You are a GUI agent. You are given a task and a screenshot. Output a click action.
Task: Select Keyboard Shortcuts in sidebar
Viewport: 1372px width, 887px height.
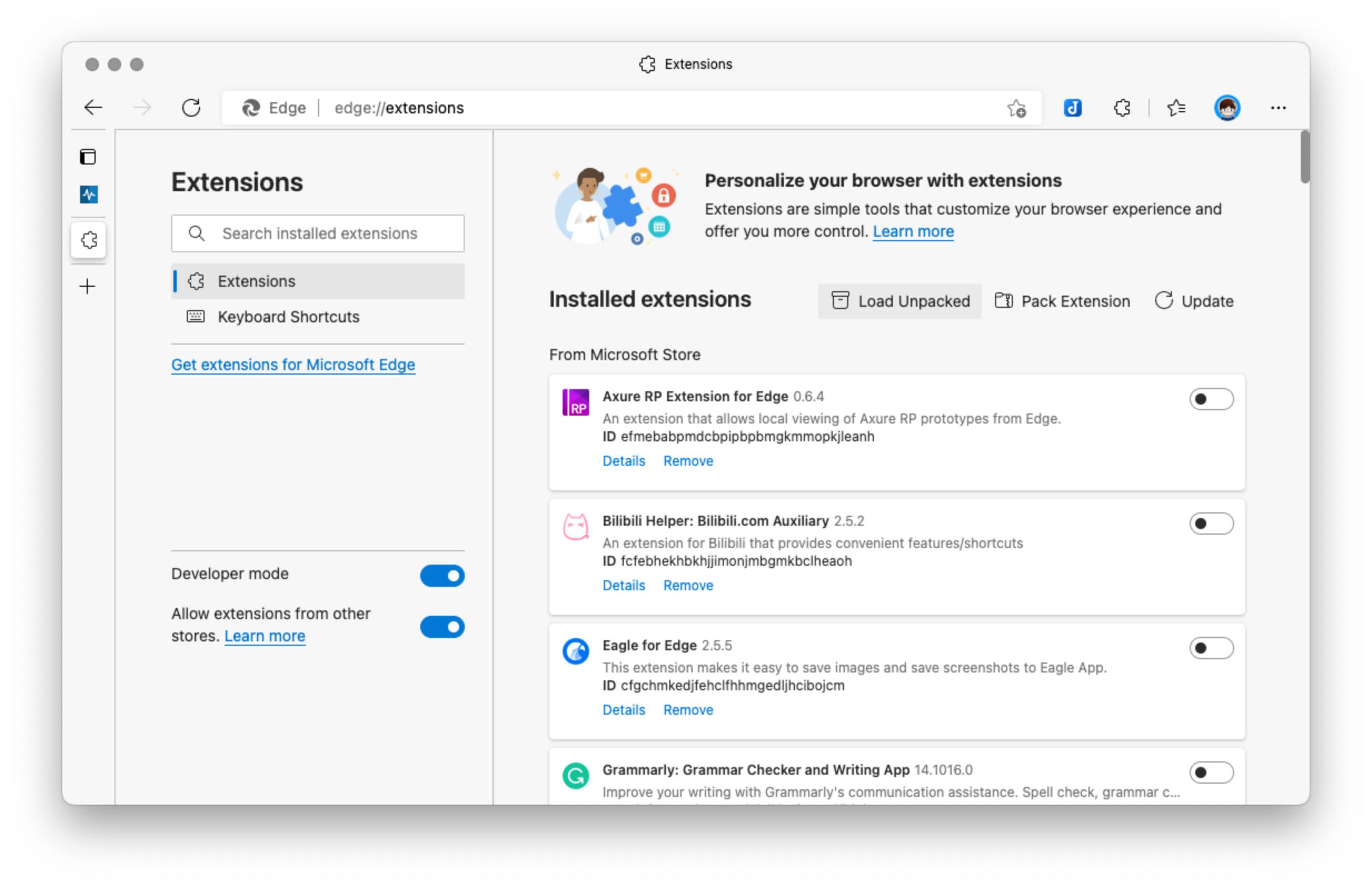[288, 317]
